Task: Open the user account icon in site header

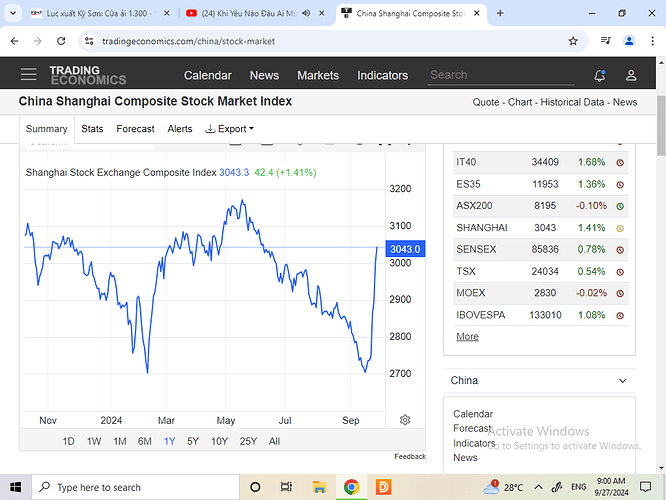Action: [x=631, y=76]
